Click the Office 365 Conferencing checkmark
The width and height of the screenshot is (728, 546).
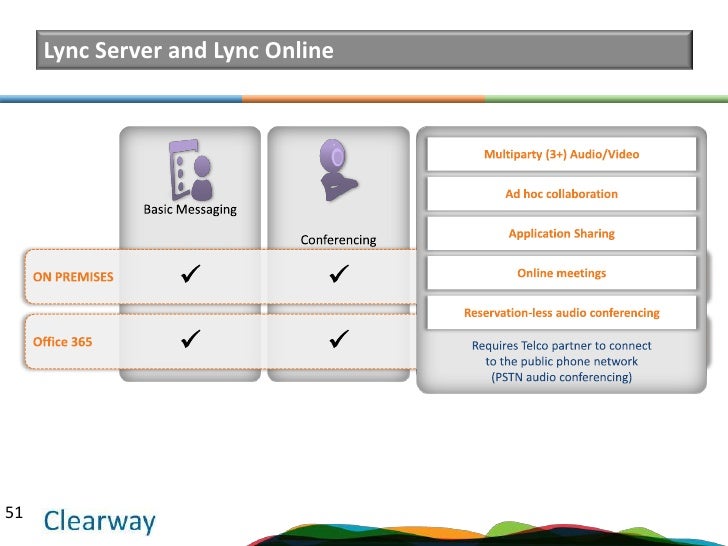pos(339,338)
